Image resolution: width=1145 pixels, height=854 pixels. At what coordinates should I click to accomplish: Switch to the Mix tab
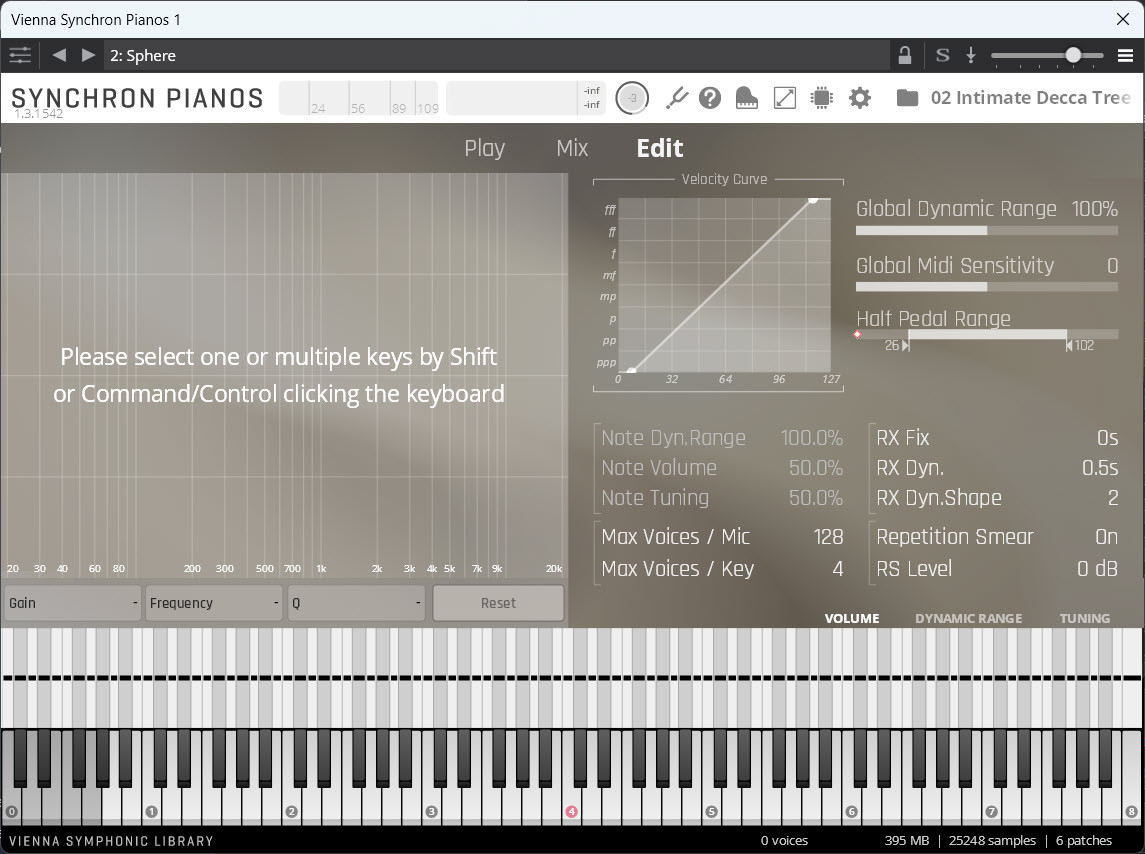[x=572, y=148]
